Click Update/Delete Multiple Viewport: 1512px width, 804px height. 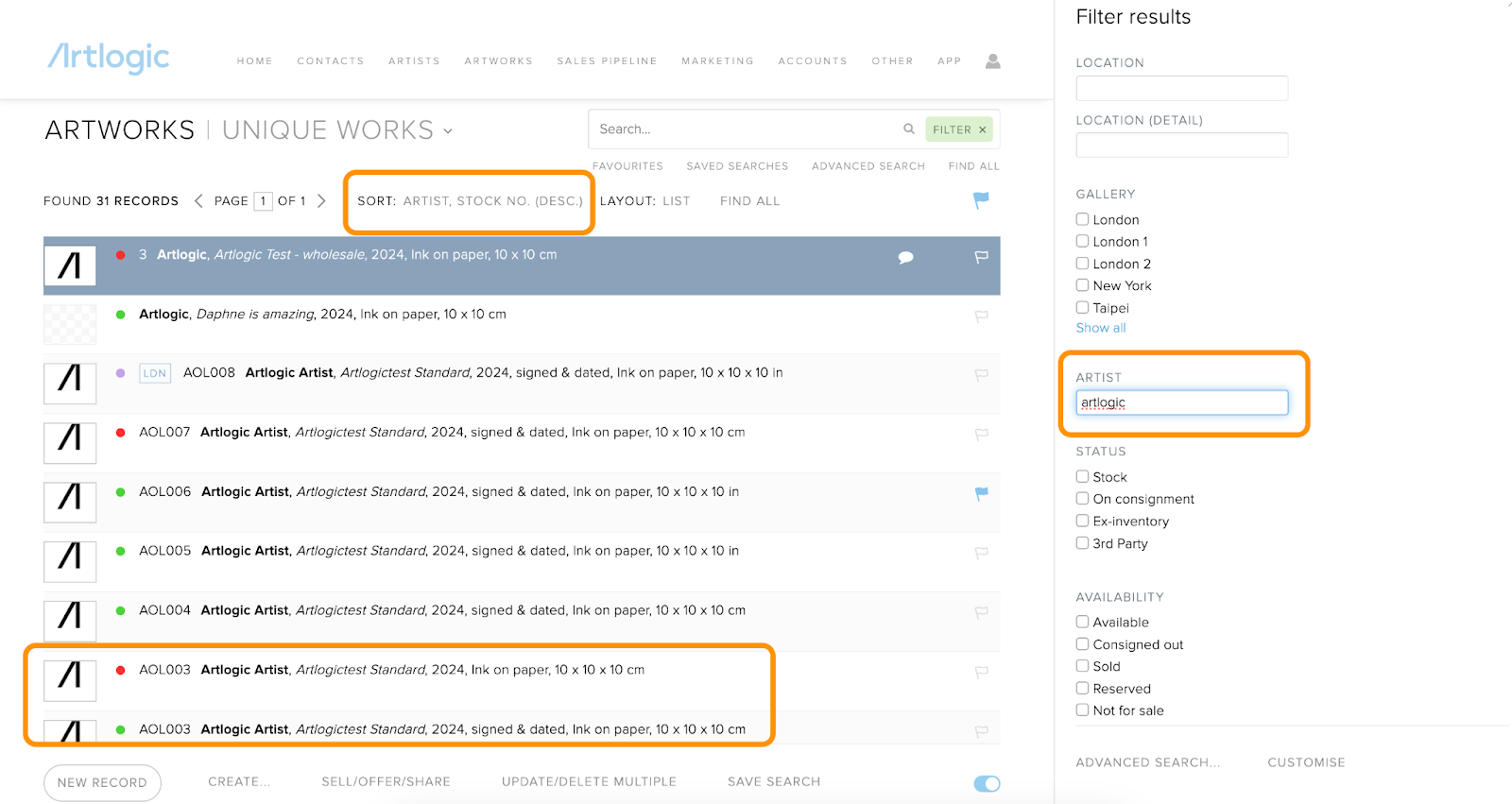click(x=589, y=781)
